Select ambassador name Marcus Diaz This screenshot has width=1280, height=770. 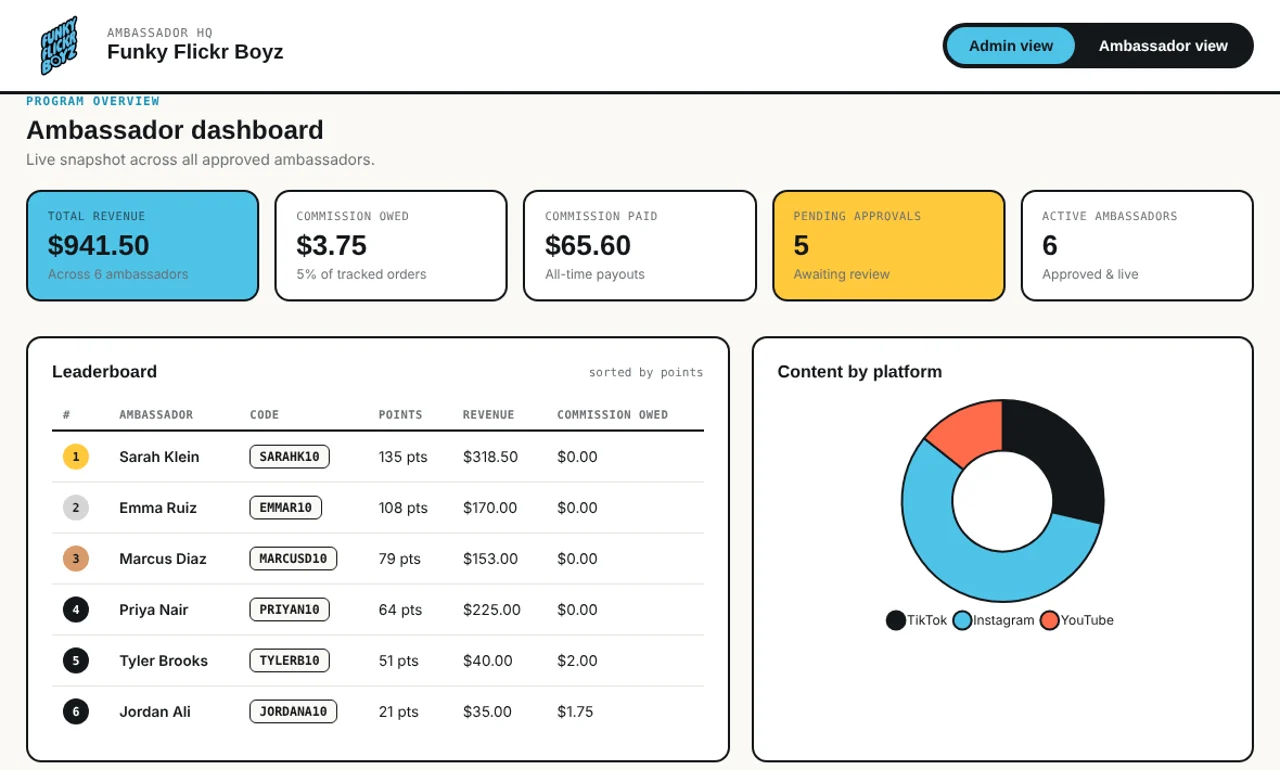coord(163,559)
